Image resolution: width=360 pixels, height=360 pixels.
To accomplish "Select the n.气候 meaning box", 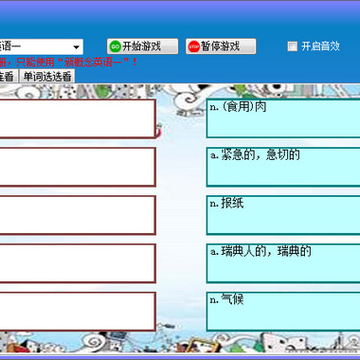I will pyautogui.click(x=283, y=312).
